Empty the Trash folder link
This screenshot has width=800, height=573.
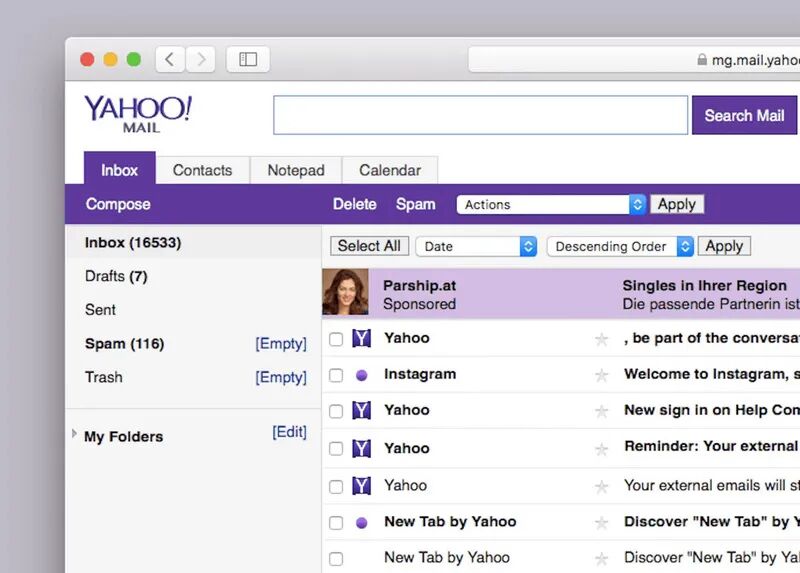click(x=281, y=377)
